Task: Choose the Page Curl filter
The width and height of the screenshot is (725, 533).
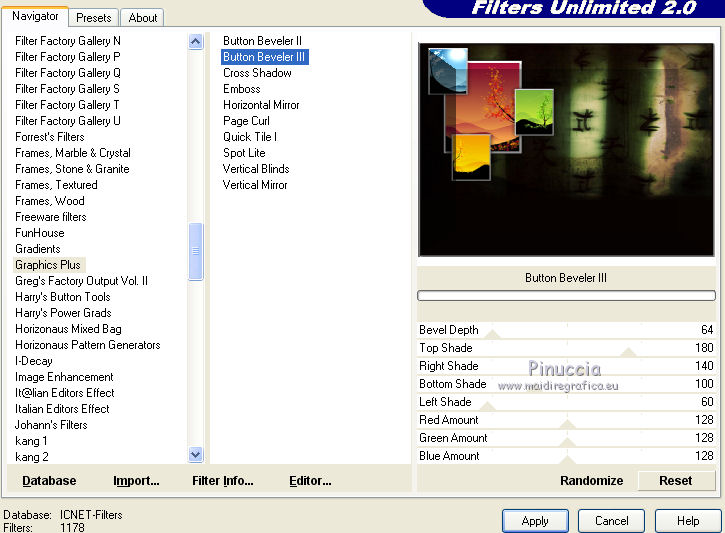Action: (x=246, y=121)
